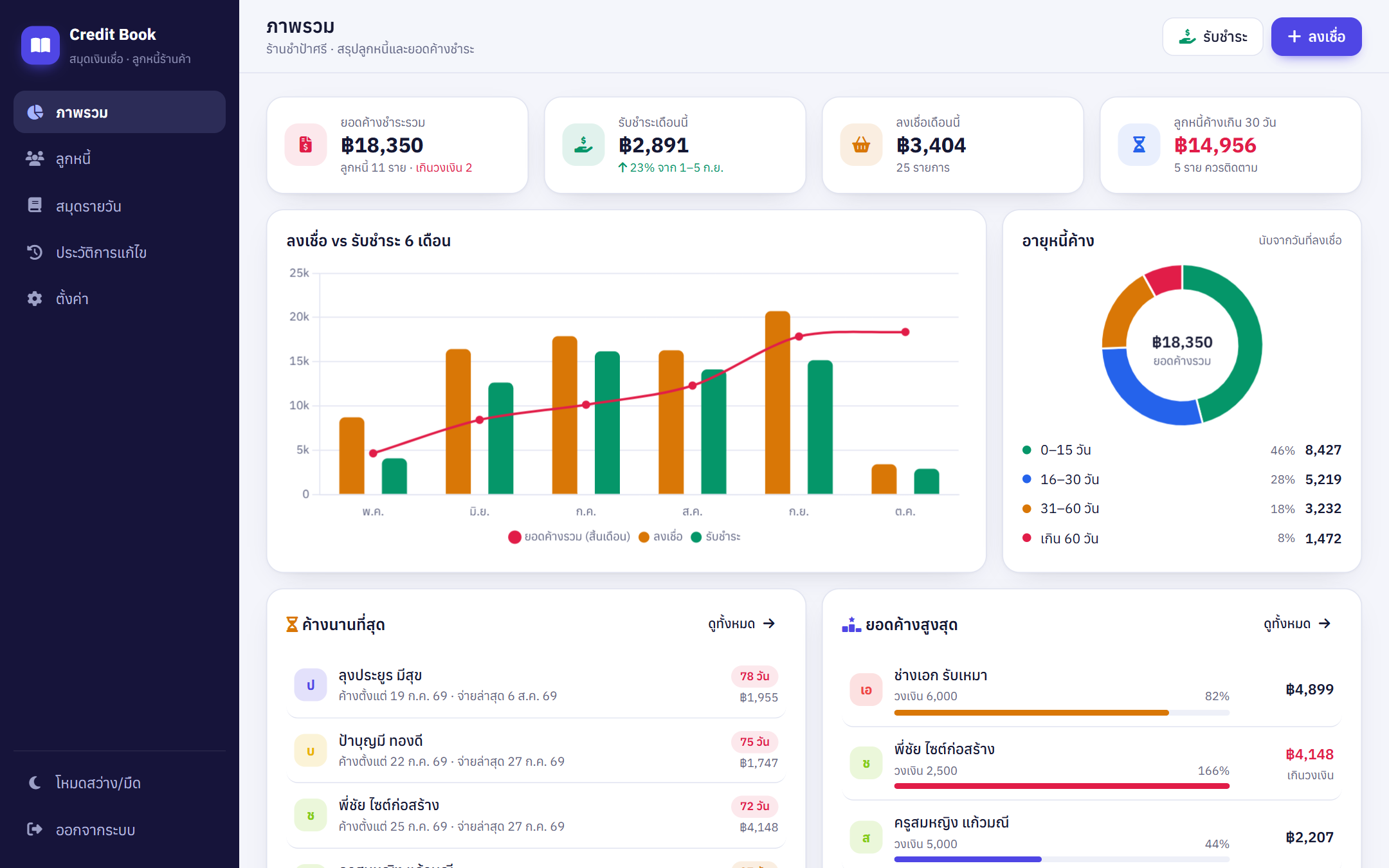The width and height of the screenshot is (1389, 868).
Task: Click the Credit Book logo icon
Action: tap(41, 45)
